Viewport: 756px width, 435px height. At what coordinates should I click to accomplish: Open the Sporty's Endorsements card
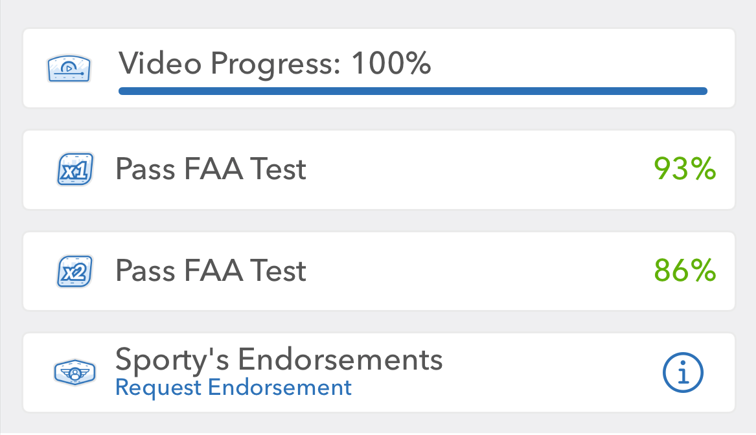pos(379,372)
